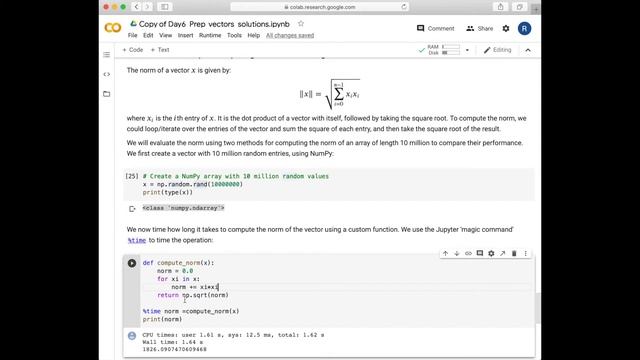Click the notebook title text
Viewport: 640px width, 360px height.
(214, 24)
